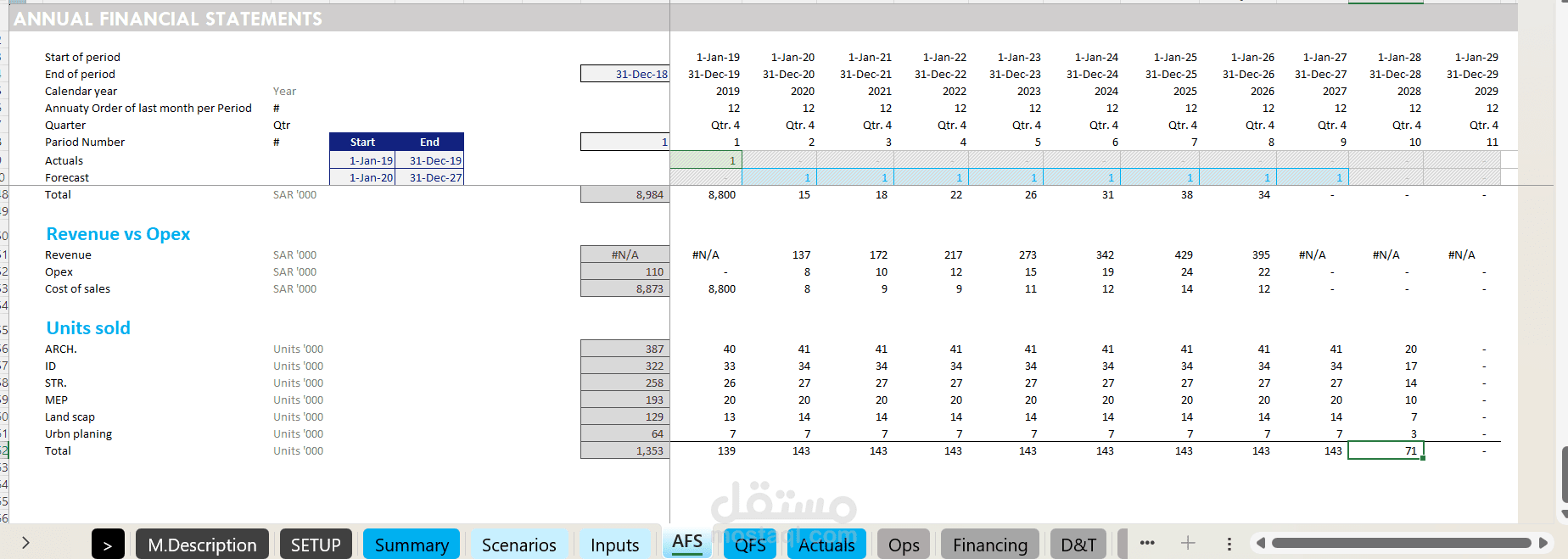Select the Actuals flag cell under 2019

click(x=706, y=160)
